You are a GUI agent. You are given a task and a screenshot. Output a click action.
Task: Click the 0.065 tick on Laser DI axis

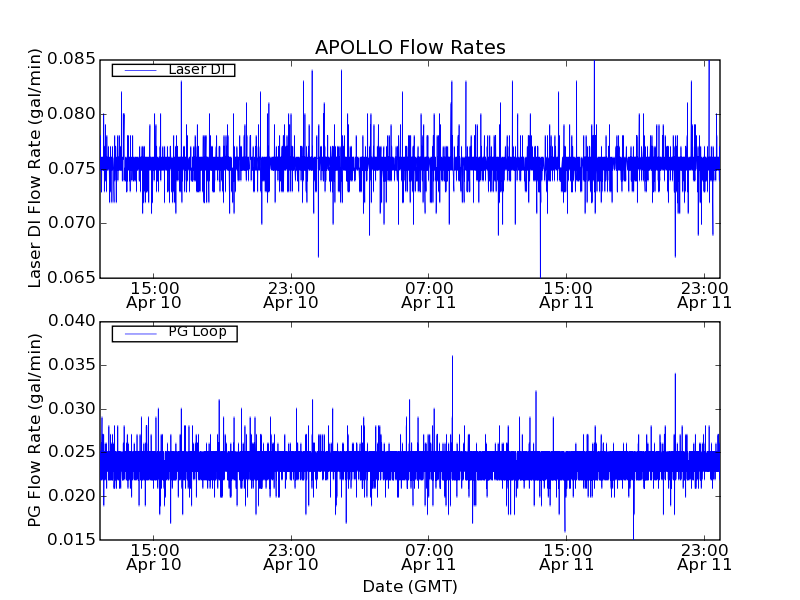[x=71, y=278]
